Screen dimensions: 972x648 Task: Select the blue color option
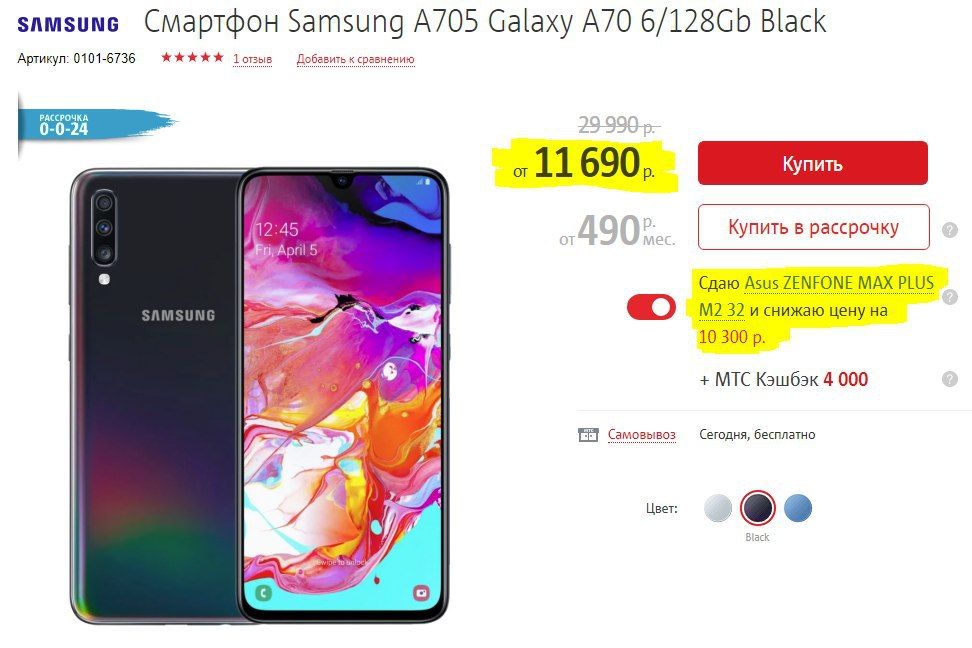[x=798, y=508]
